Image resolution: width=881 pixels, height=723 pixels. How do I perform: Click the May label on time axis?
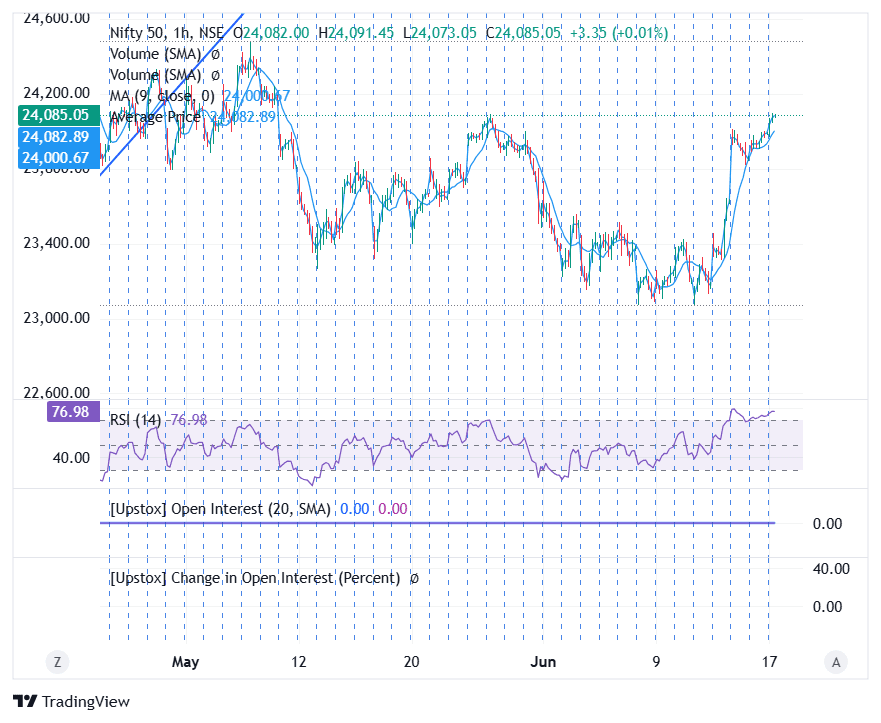[185, 662]
